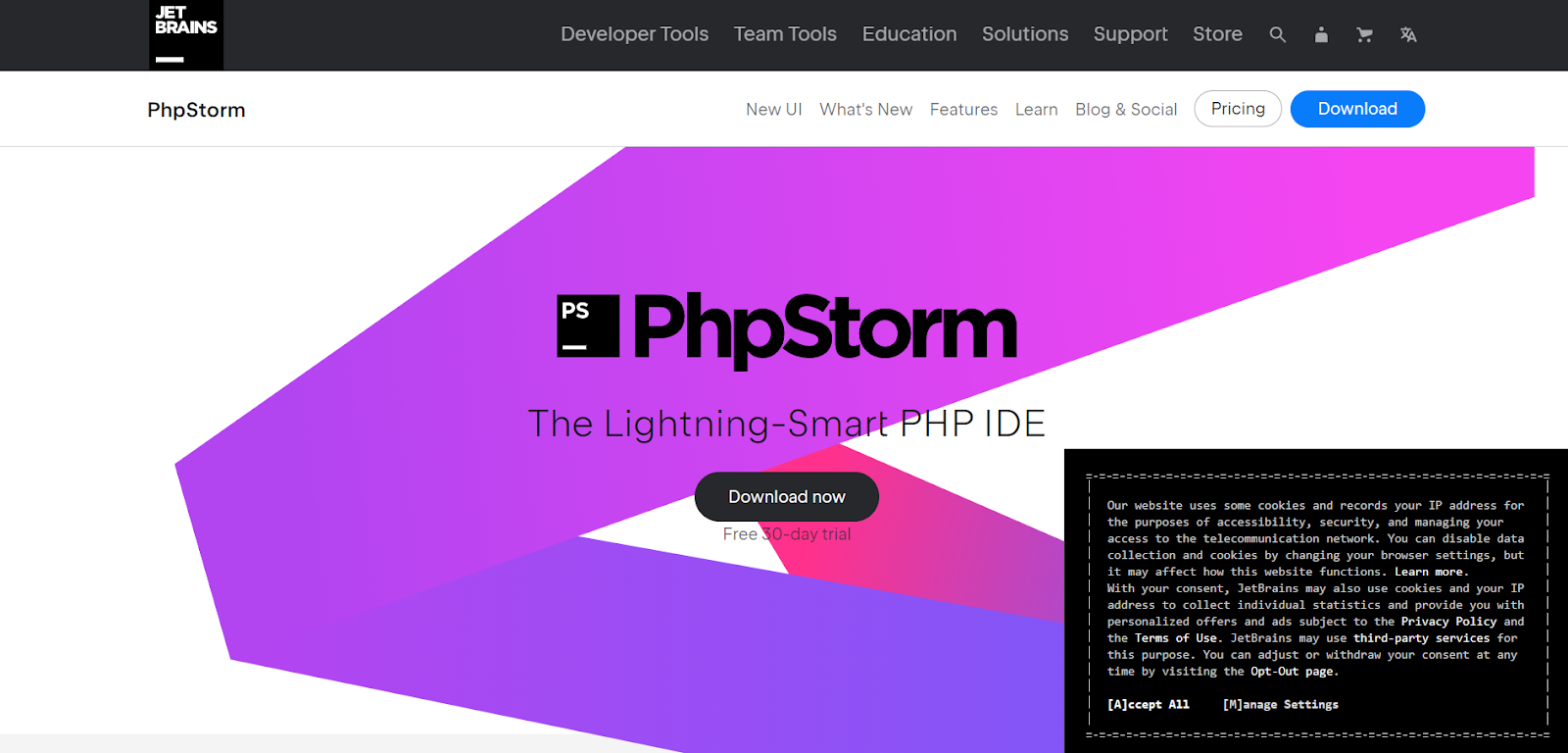Open the Terms of Use link

click(x=1176, y=638)
